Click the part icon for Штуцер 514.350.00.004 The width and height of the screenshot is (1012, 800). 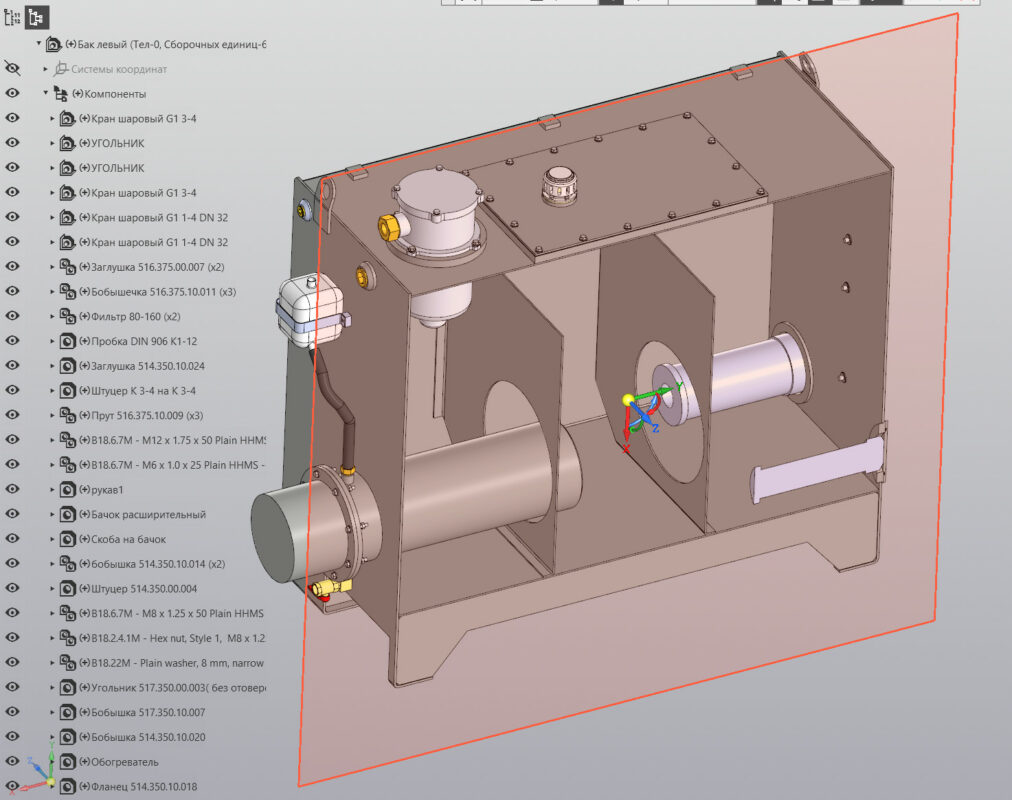pyautogui.click(x=68, y=588)
